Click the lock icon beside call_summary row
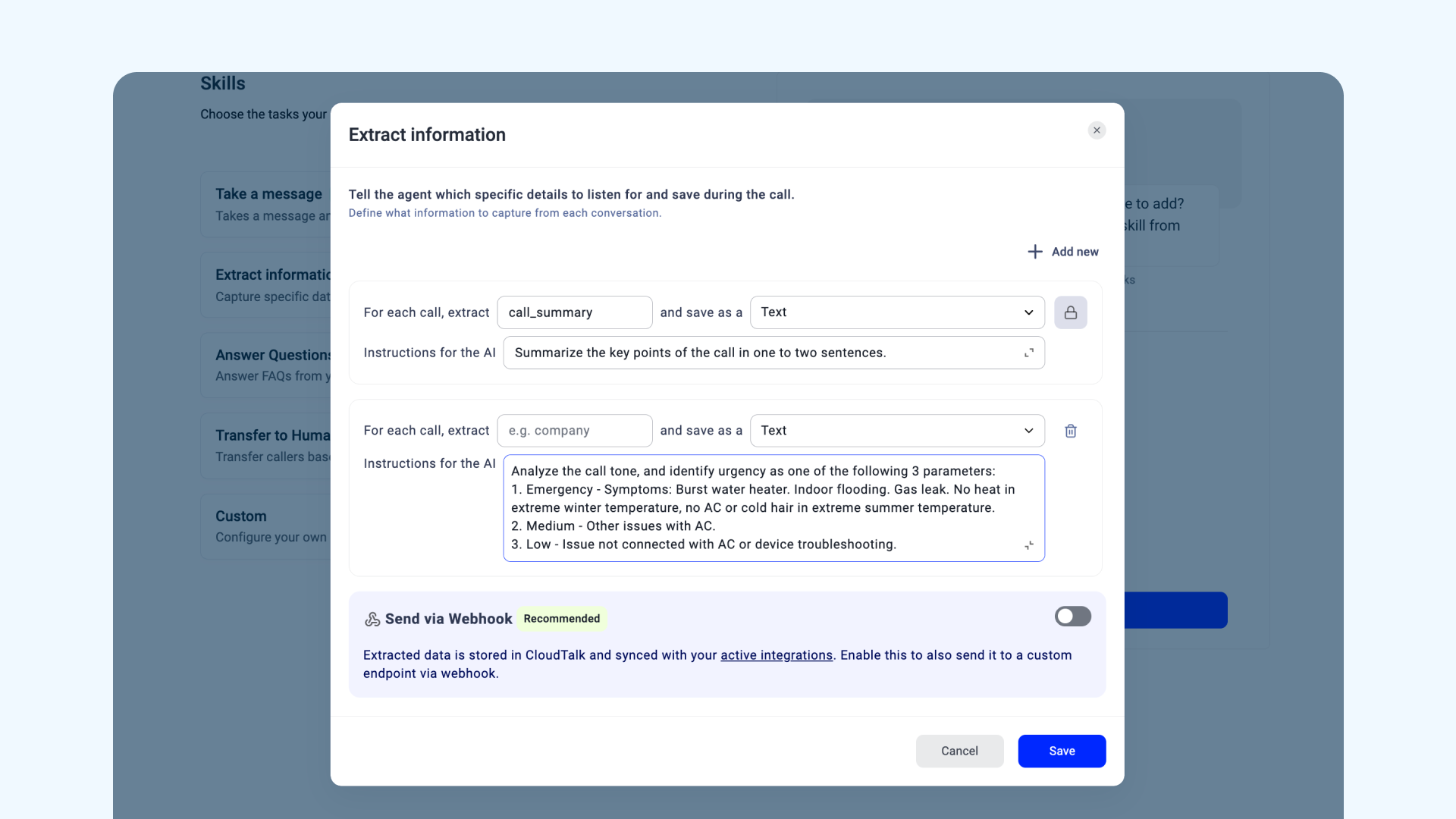 click(1070, 312)
